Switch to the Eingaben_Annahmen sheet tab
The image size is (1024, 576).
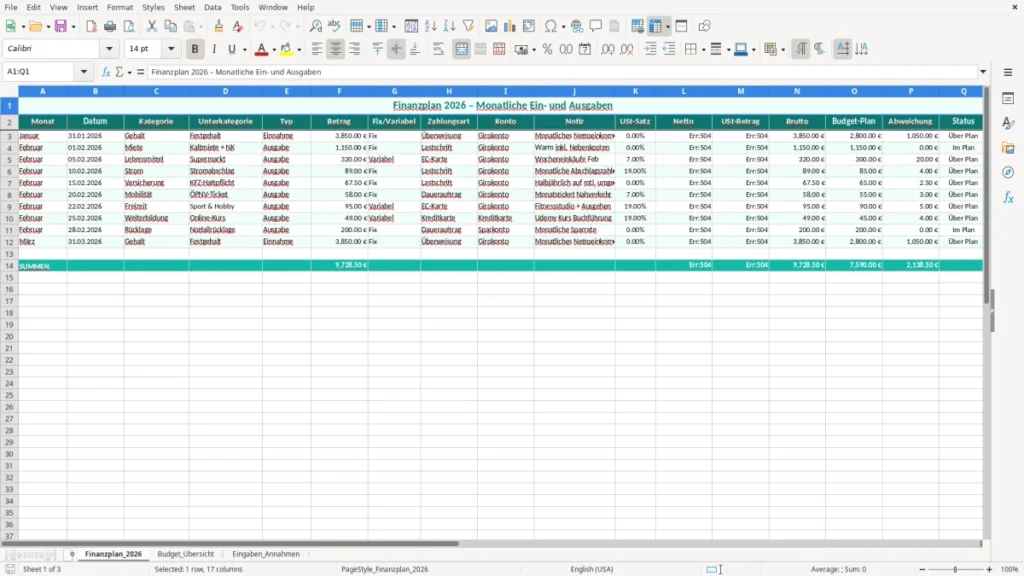tap(266, 554)
